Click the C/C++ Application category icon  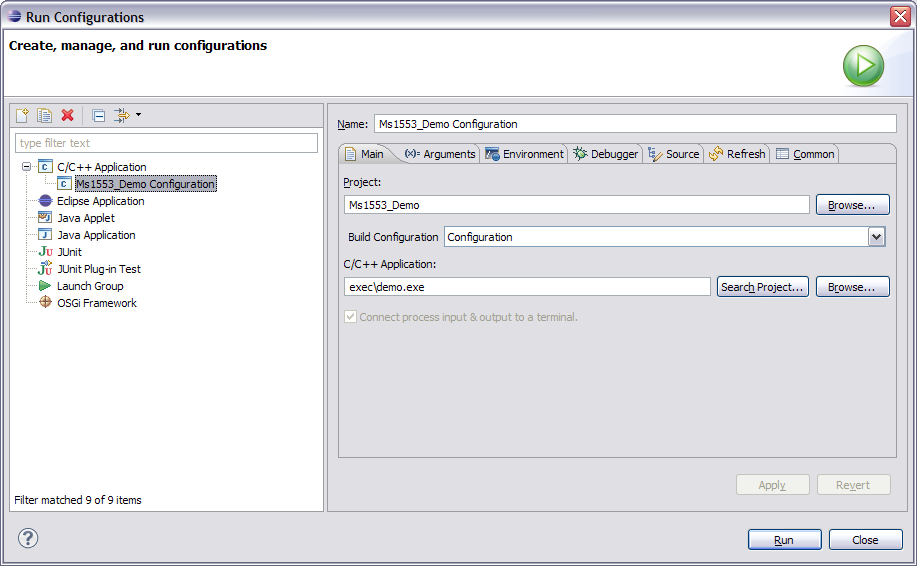[x=45, y=167]
